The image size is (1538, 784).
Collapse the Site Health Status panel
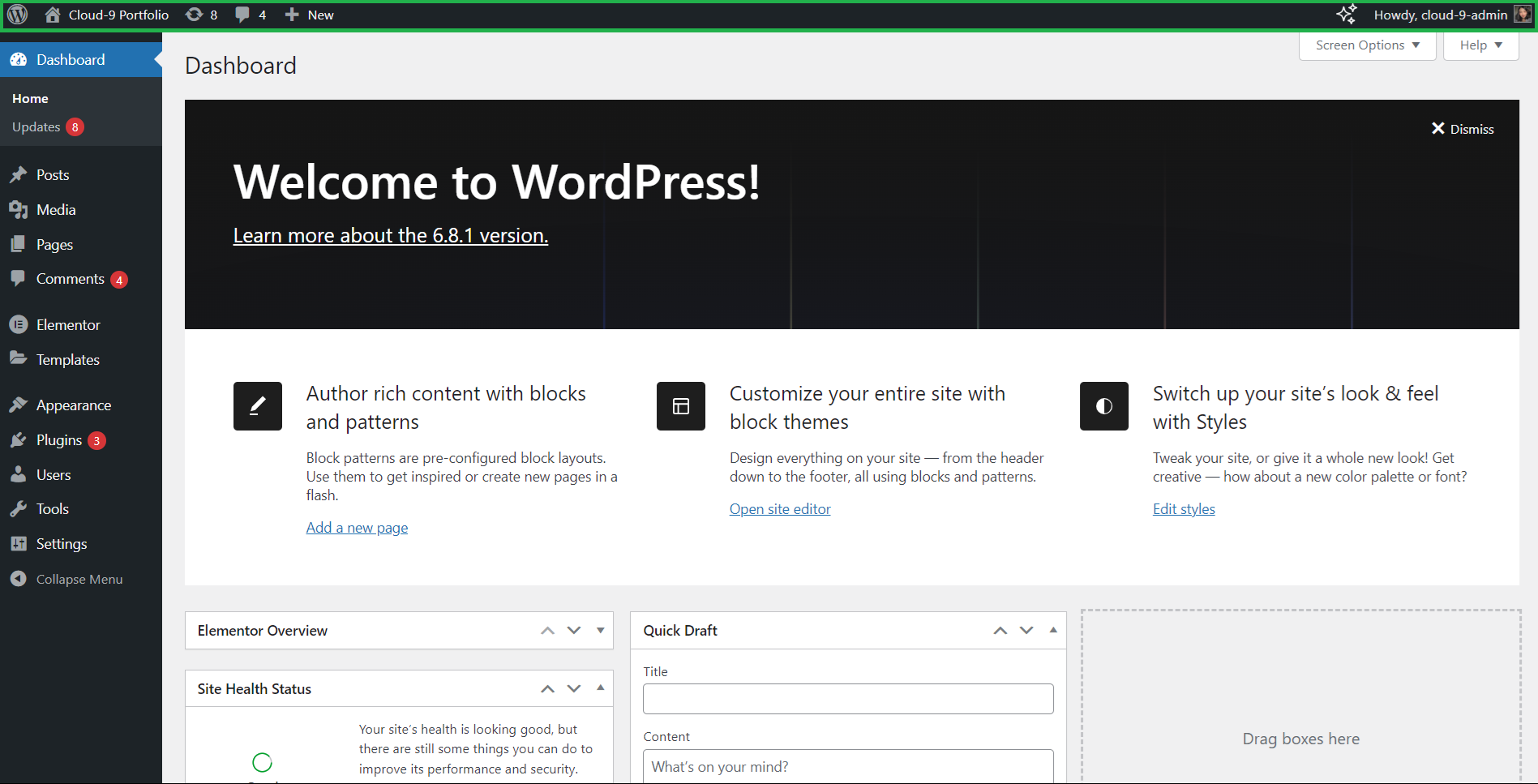[x=601, y=688]
